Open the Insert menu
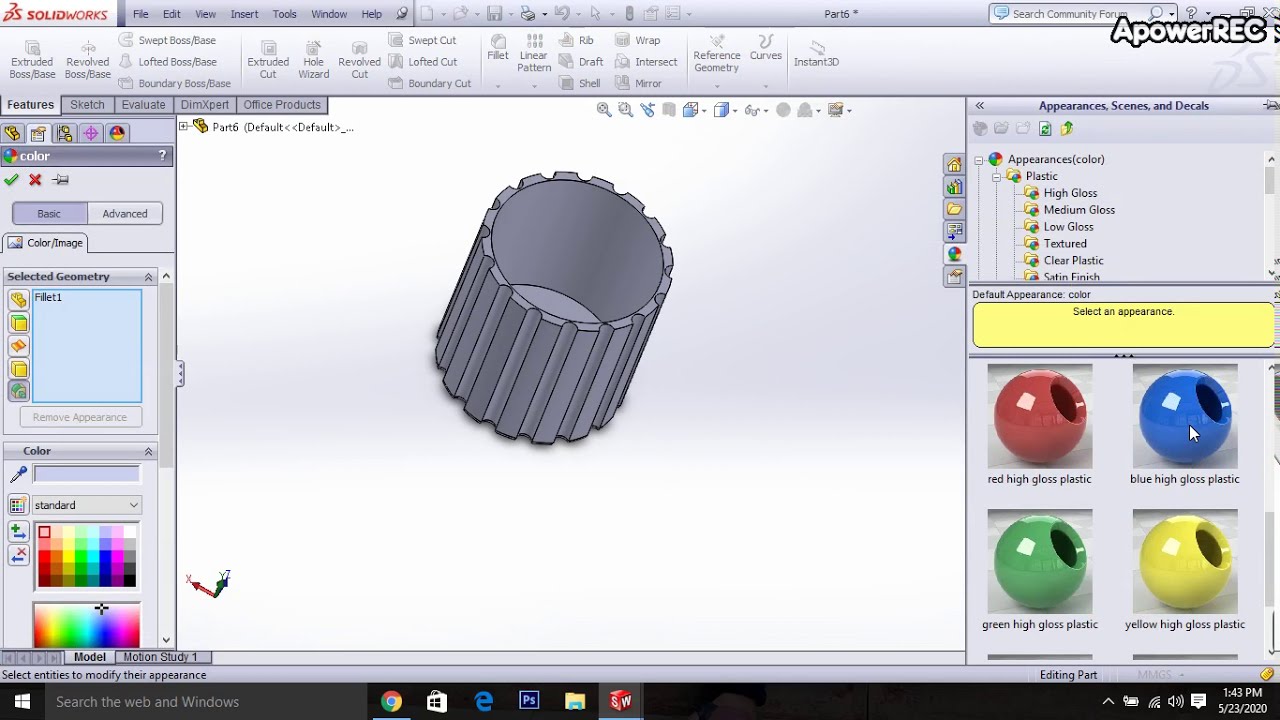The height and width of the screenshot is (720, 1280). [x=244, y=14]
